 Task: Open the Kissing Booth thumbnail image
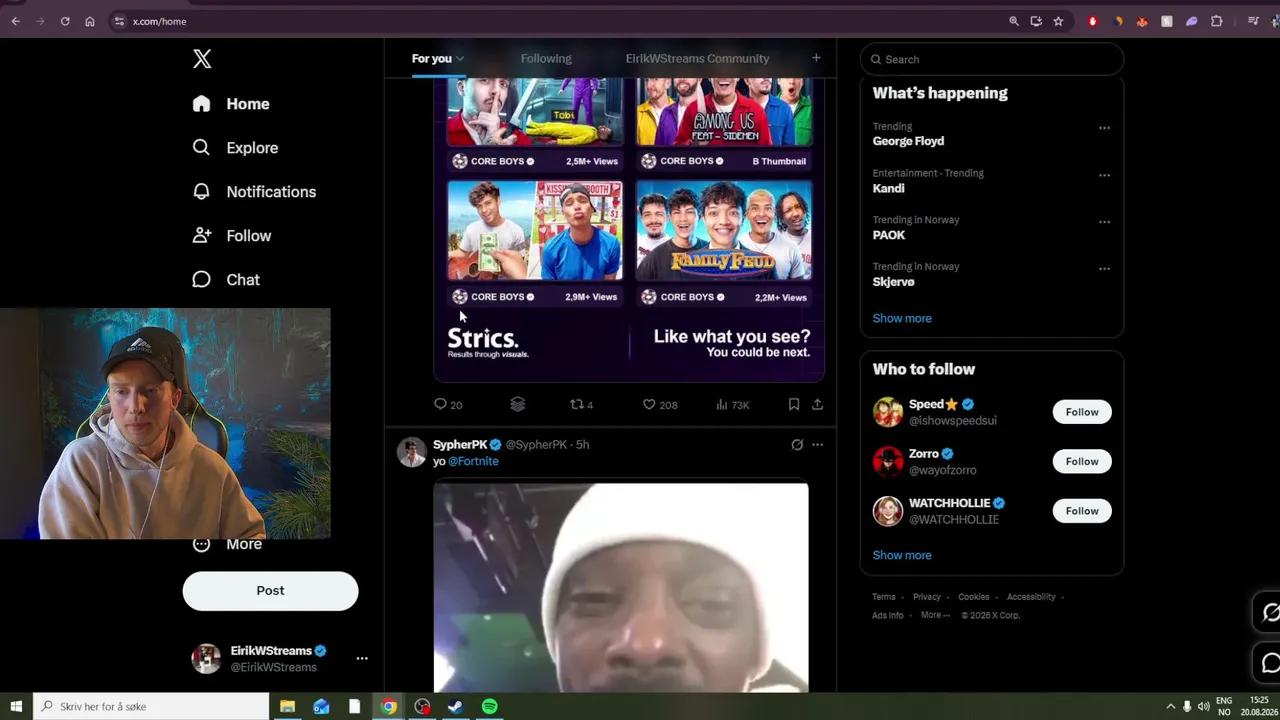click(x=535, y=231)
